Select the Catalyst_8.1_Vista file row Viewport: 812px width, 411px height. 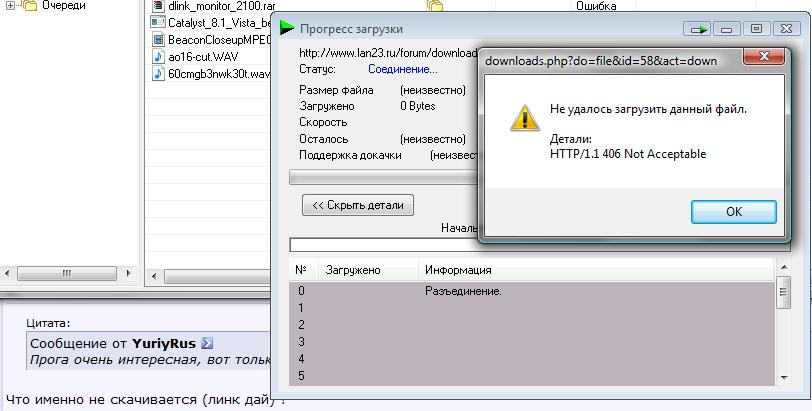(220, 22)
